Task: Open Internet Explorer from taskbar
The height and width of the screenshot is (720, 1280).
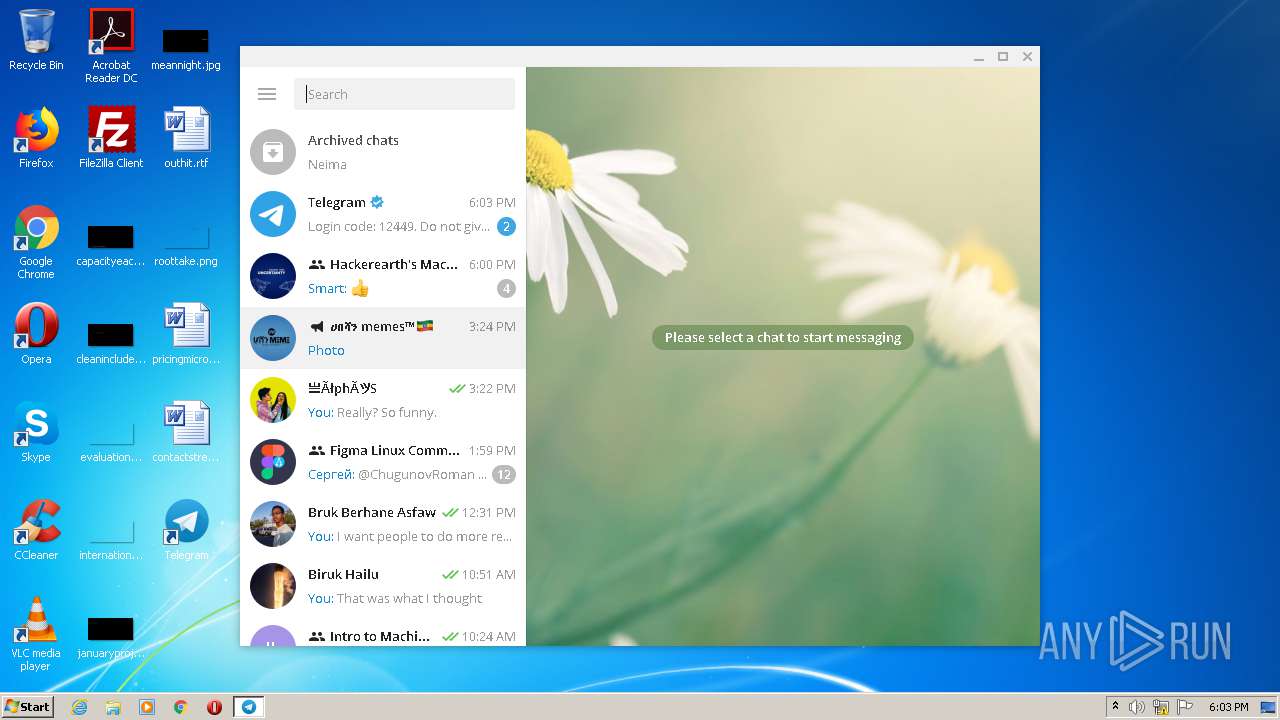Action: point(80,707)
